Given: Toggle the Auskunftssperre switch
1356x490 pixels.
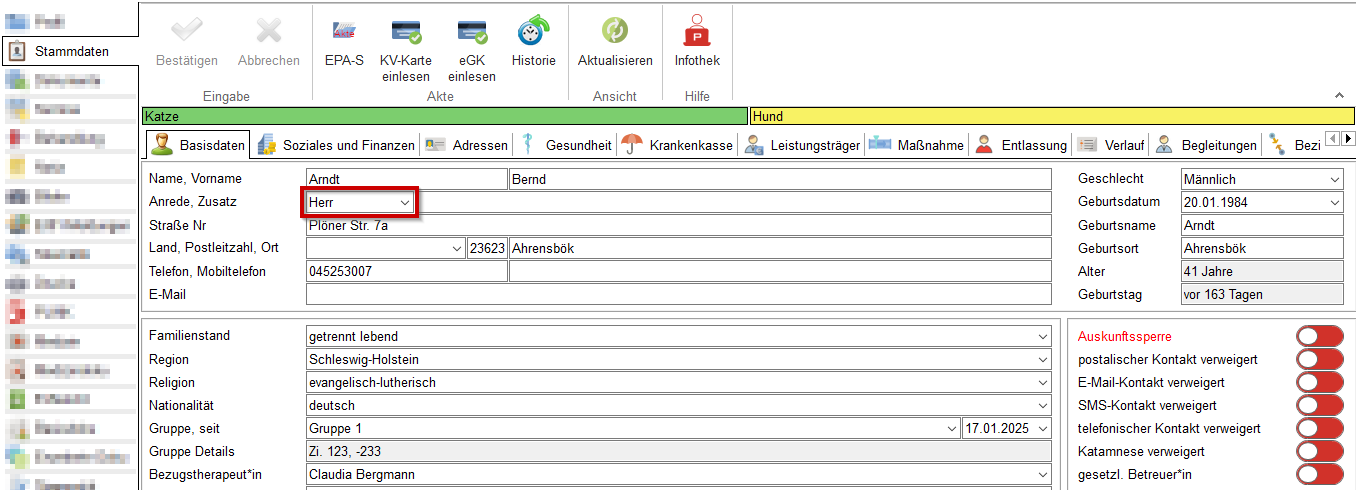Looking at the screenshot, I should [x=1319, y=337].
